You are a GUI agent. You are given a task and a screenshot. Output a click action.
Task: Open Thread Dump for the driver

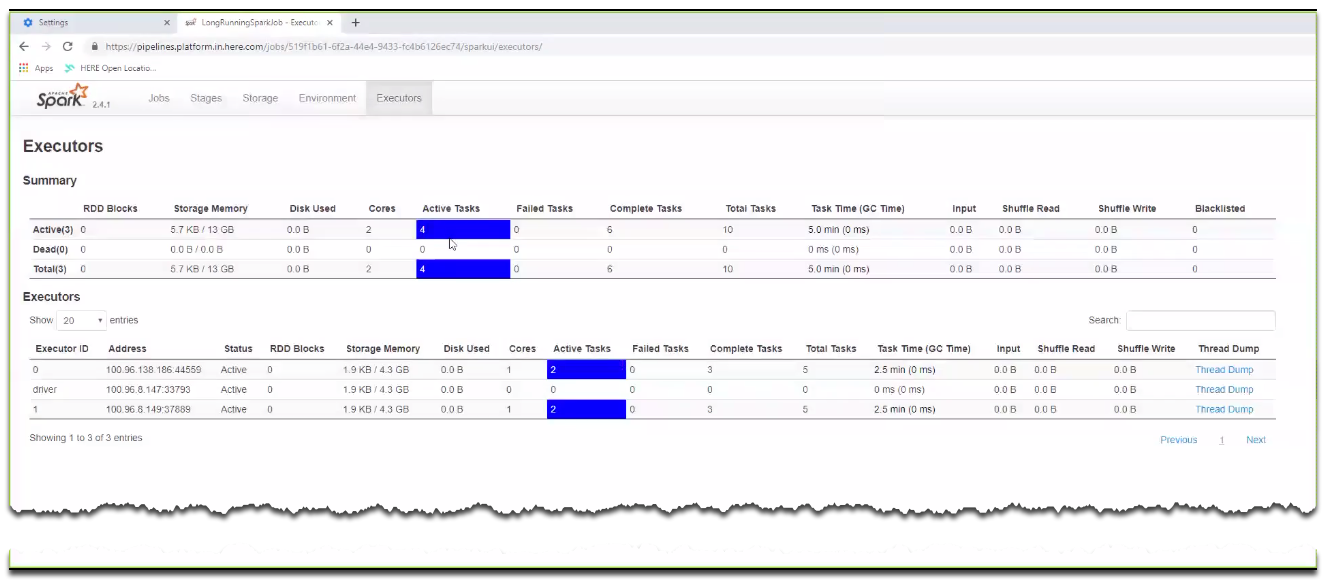[1223, 389]
